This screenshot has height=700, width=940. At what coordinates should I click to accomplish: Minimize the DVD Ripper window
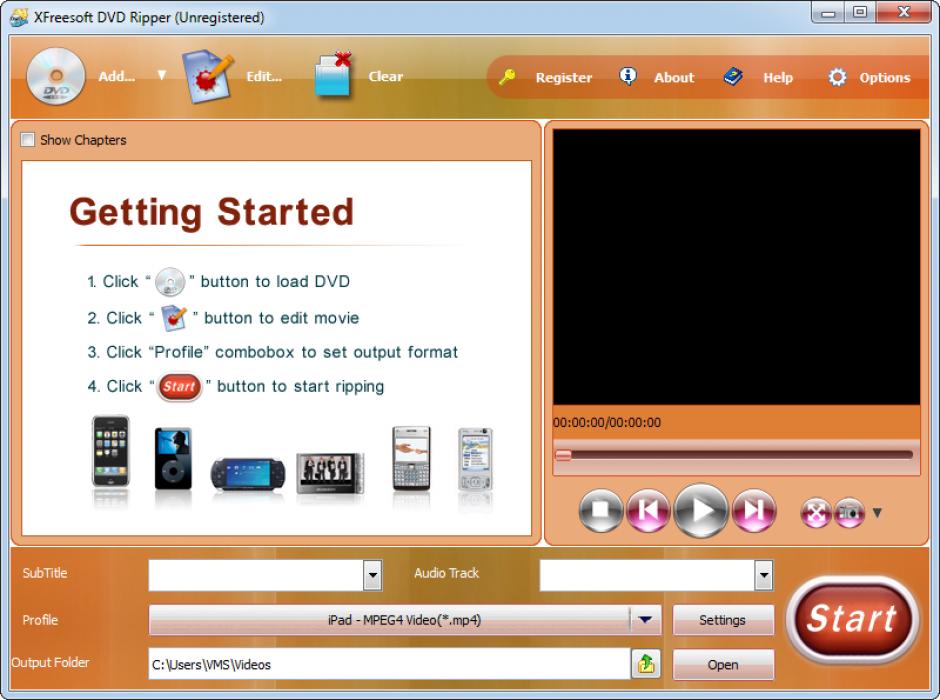828,12
